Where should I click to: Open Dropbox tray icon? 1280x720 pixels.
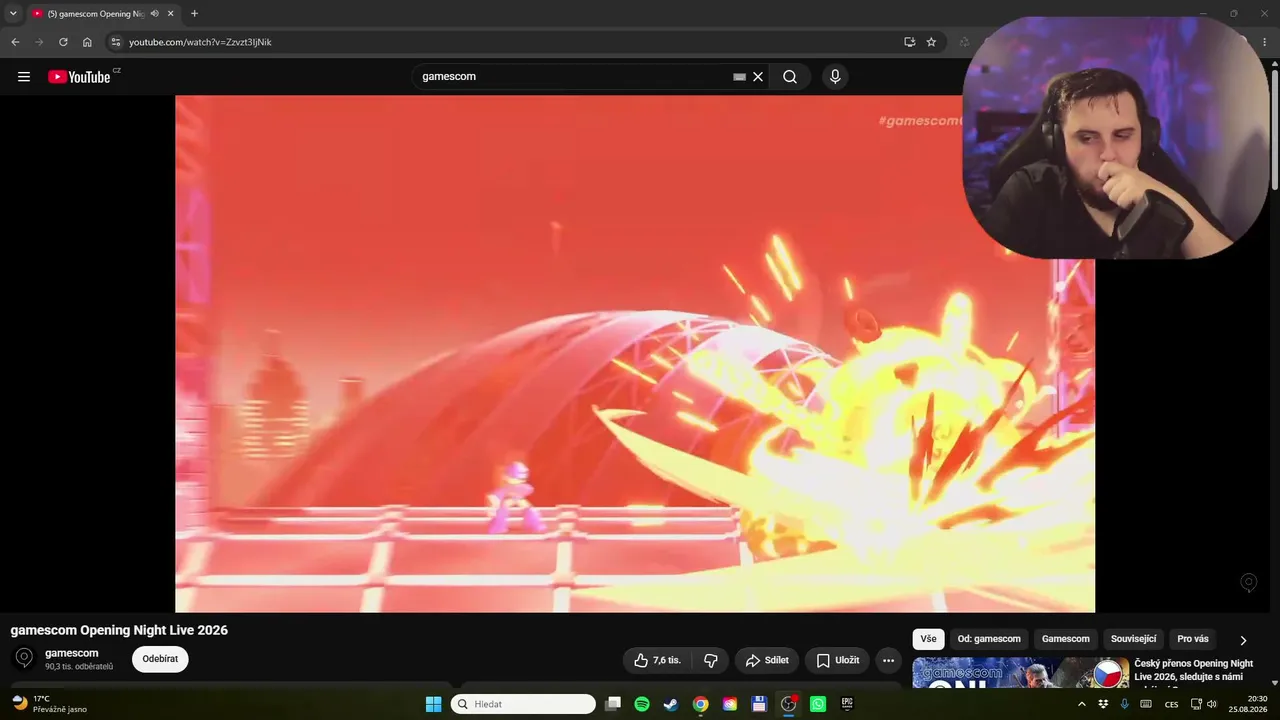click(x=1103, y=704)
